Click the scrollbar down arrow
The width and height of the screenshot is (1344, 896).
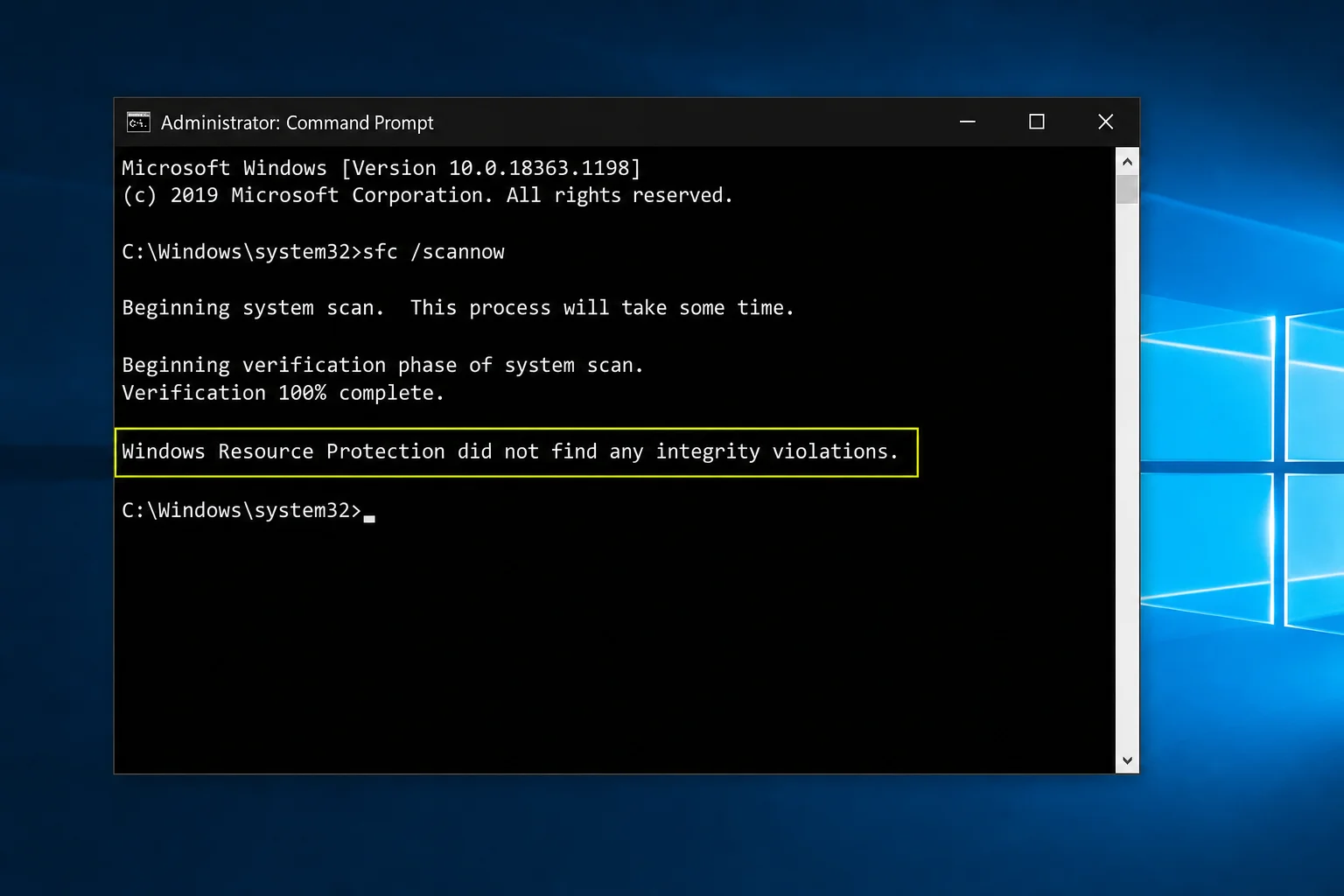(1127, 760)
